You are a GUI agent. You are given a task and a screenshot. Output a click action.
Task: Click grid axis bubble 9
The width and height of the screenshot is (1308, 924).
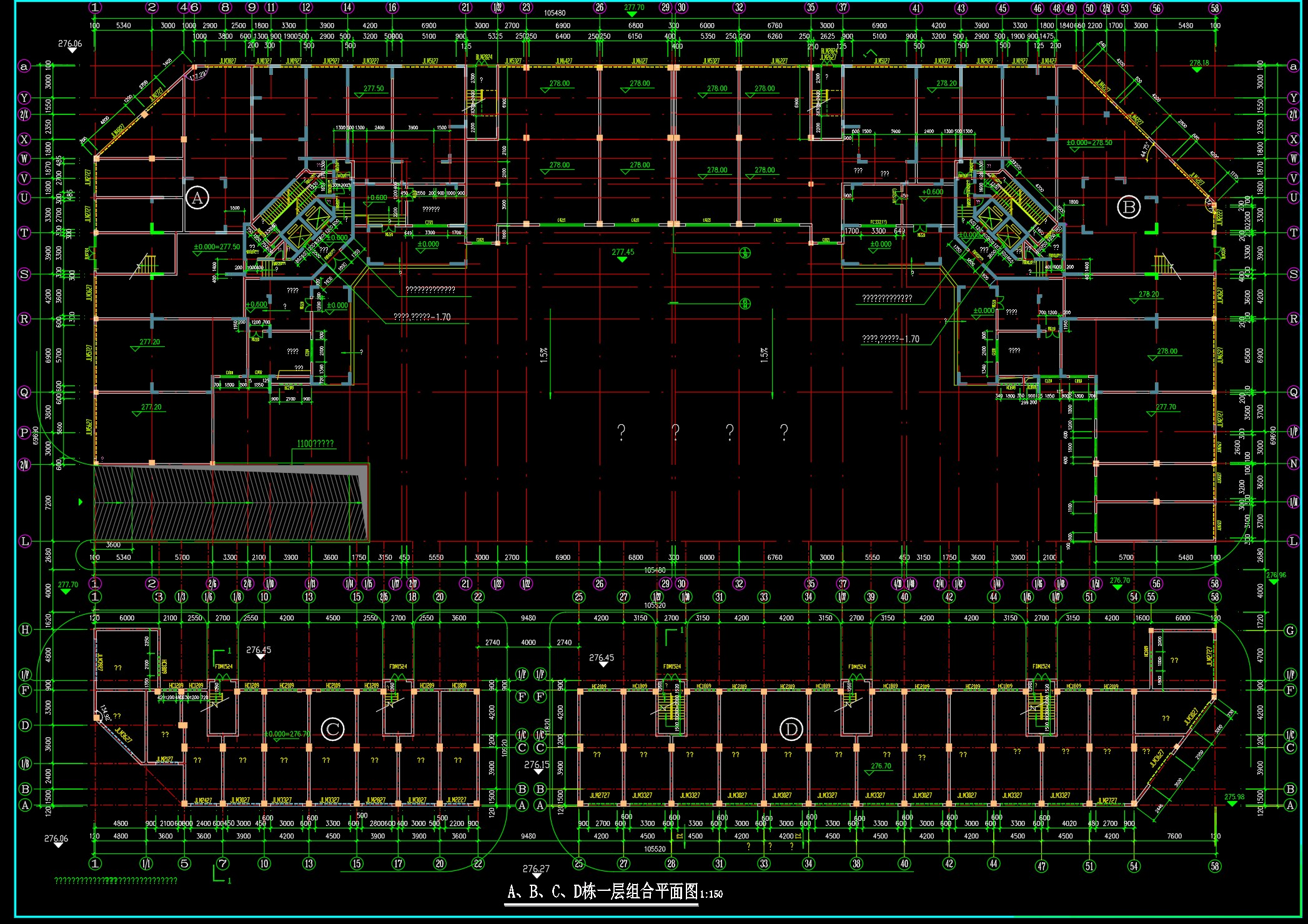coord(252,7)
